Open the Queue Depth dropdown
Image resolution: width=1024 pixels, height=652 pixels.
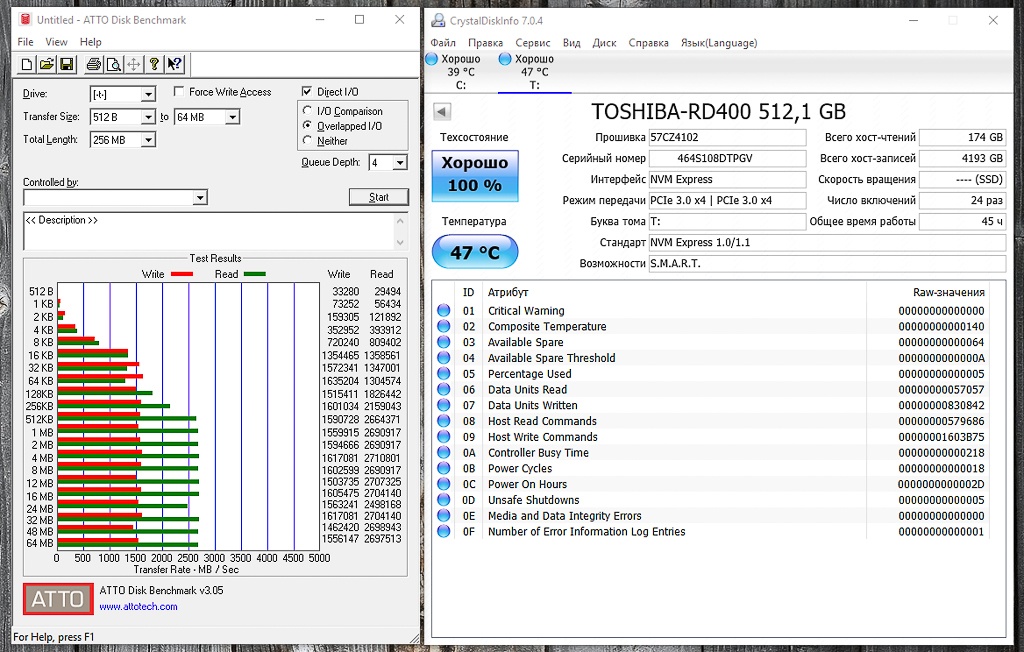[400, 163]
